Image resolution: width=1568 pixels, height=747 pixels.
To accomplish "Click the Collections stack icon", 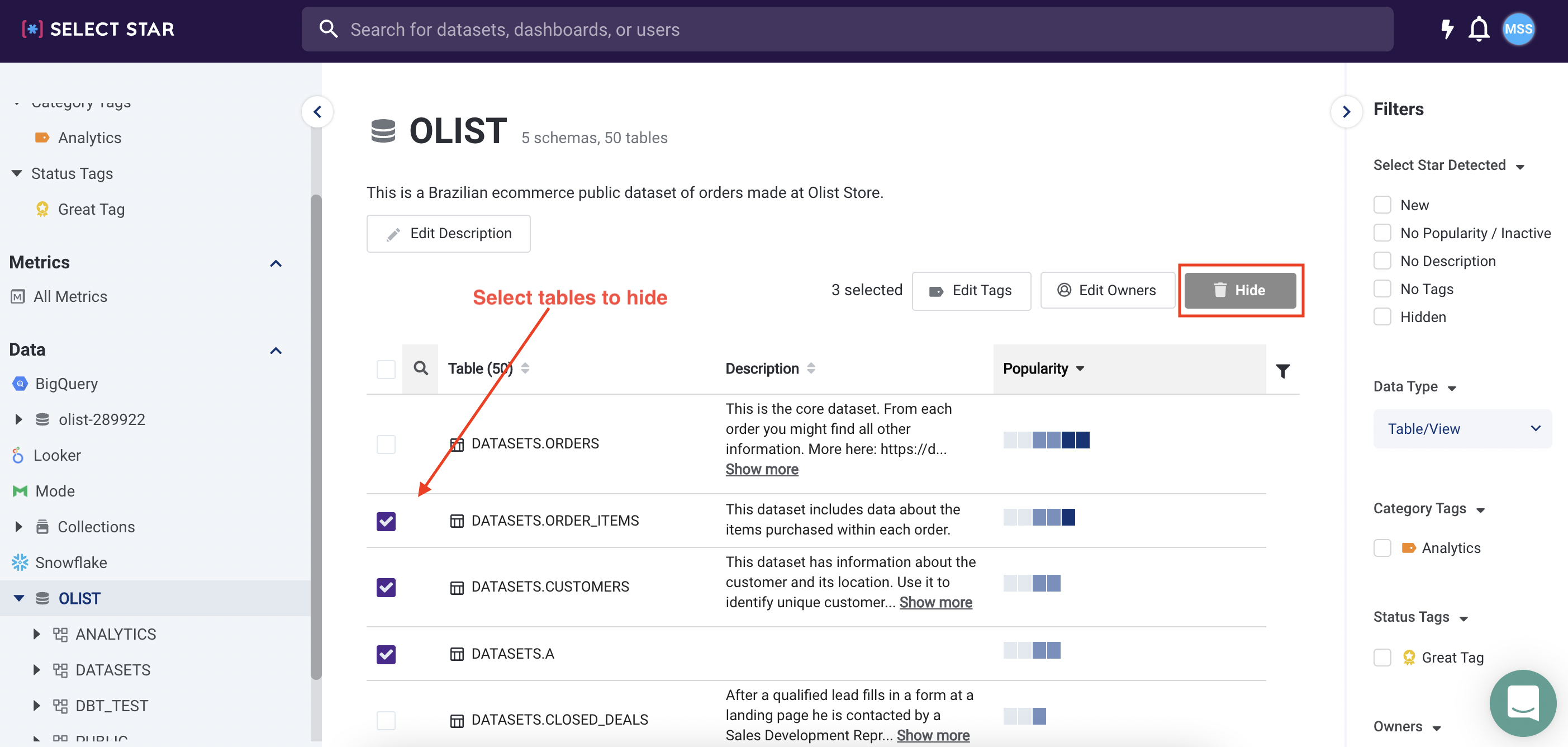I will tap(42, 527).
